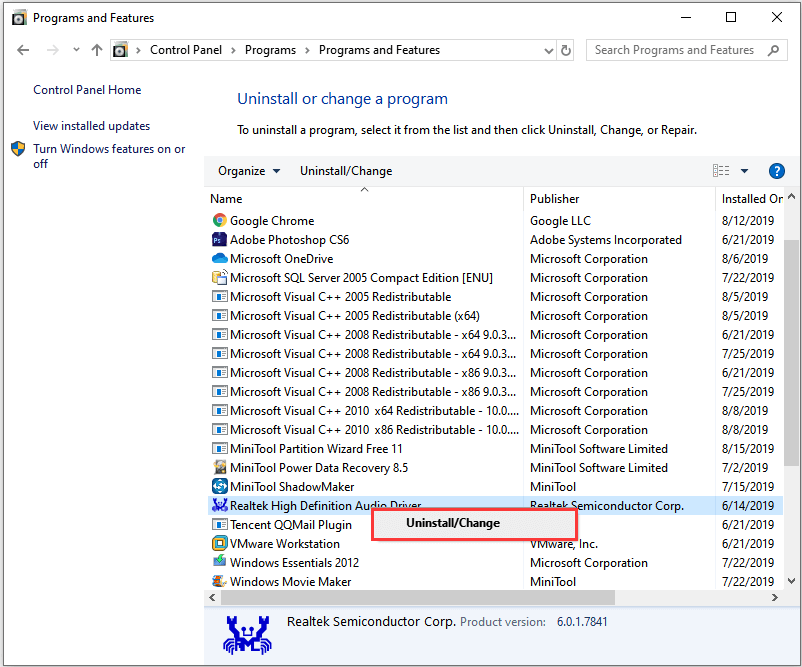This screenshot has height=667, width=802.
Task: Open Turn Windows features on or off
Action: [109, 156]
